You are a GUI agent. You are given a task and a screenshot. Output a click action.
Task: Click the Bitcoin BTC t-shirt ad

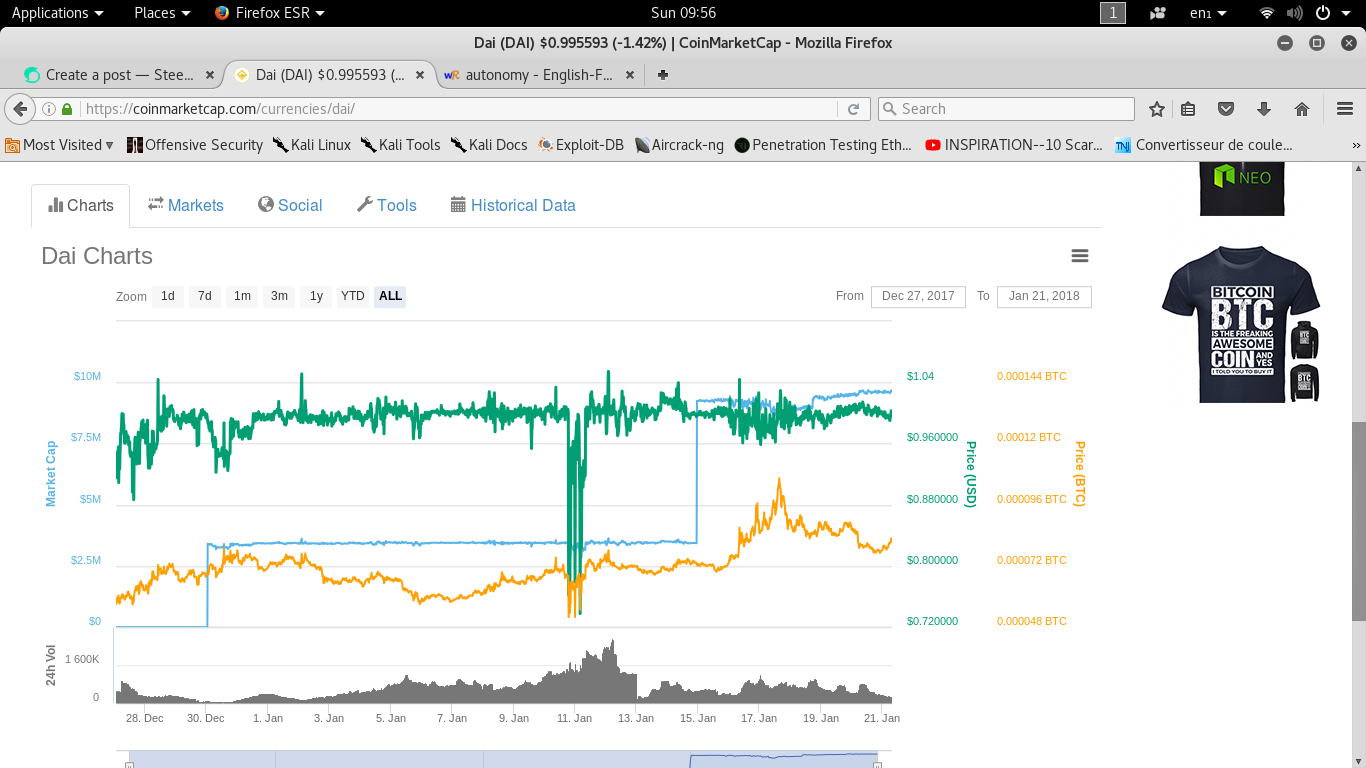1241,324
